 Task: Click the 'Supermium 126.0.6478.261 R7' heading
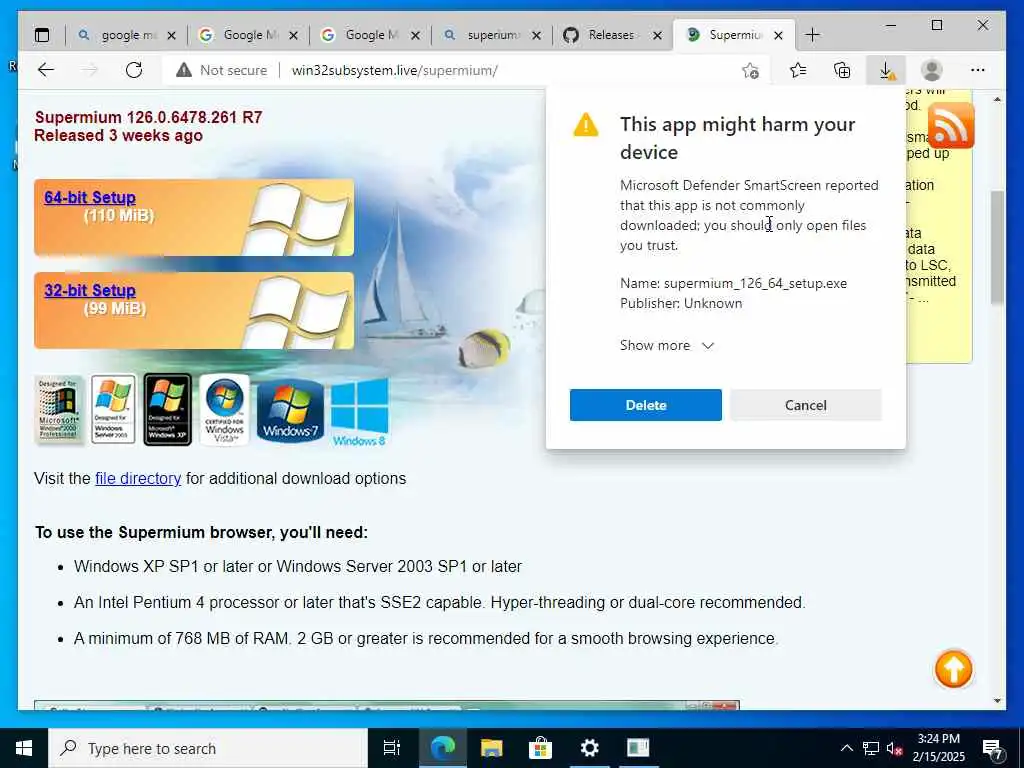(148, 118)
